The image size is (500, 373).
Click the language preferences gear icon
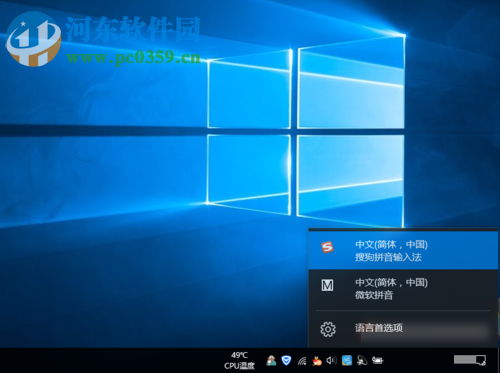point(328,329)
